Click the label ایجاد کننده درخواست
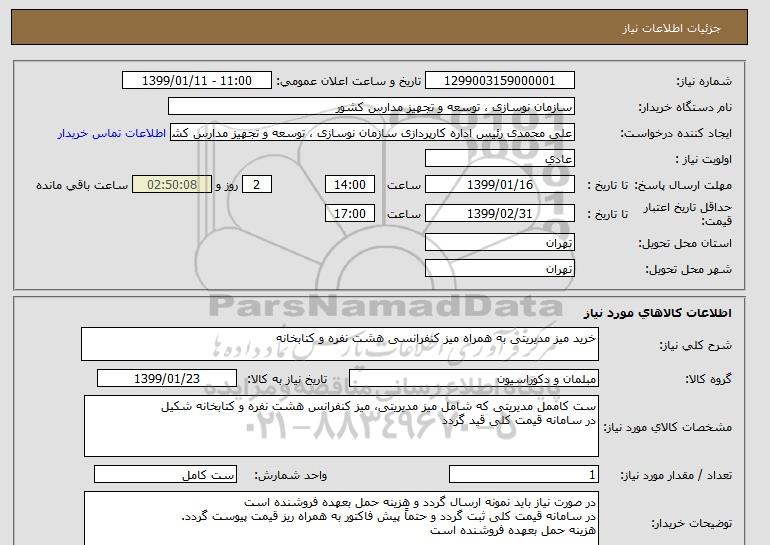 (676, 134)
